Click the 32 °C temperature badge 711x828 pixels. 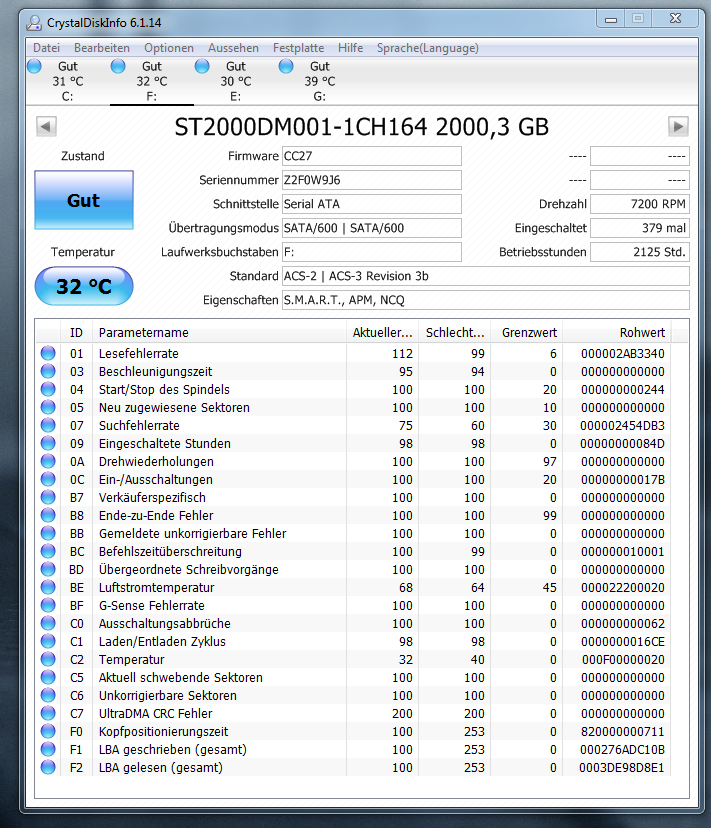tap(83, 286)
